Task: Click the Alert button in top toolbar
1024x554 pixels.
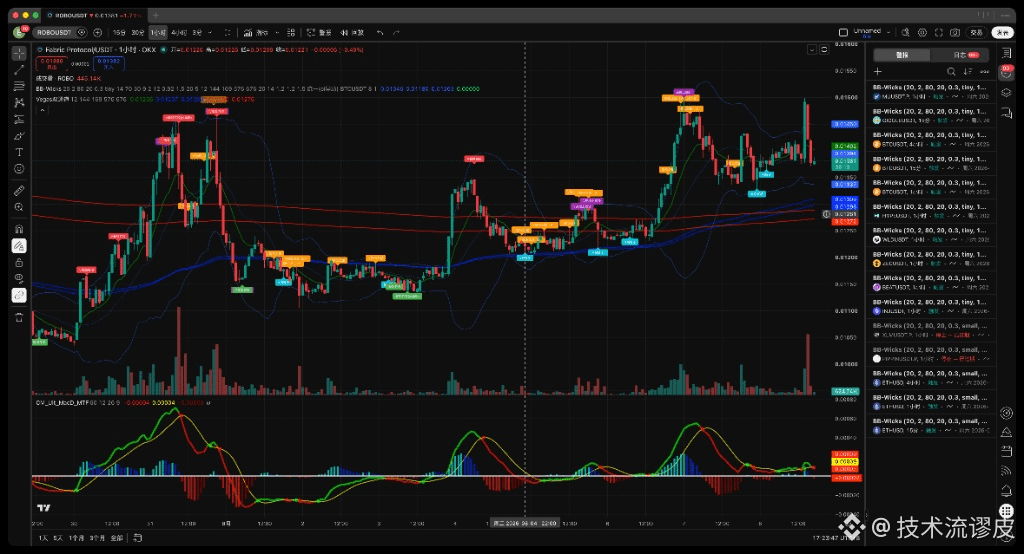Action: (x=319, y=32)
